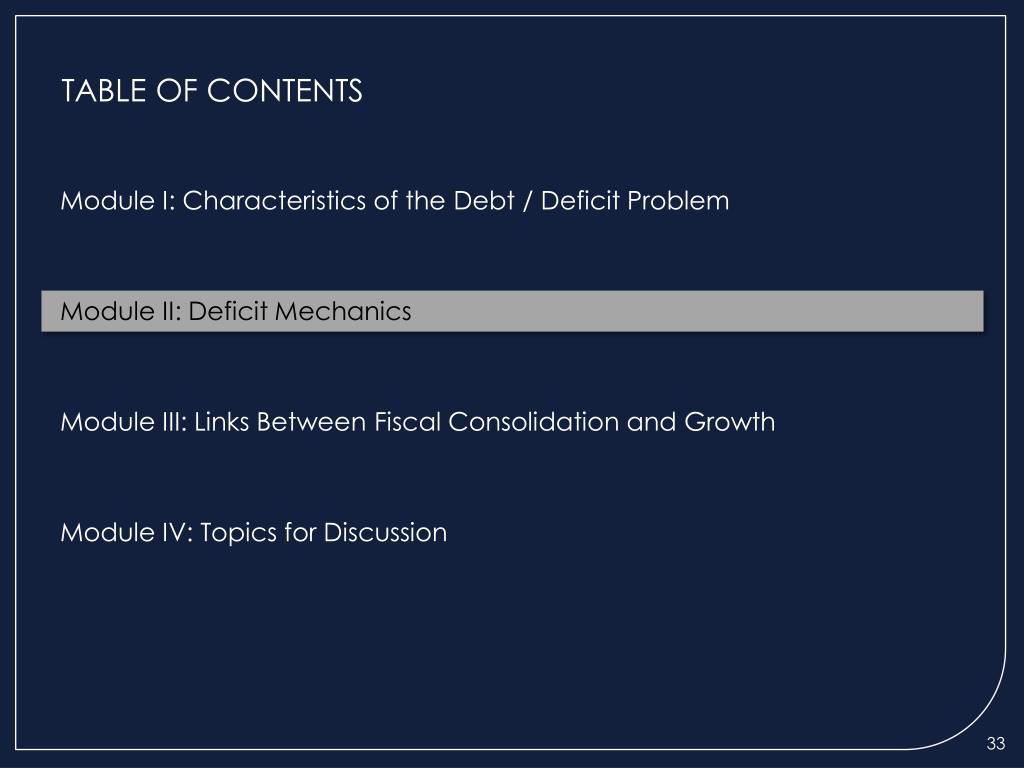Click the "Deficit Mechanics" text
The width and height of the screenshot is (1024, 768).
tap(300, 311)
